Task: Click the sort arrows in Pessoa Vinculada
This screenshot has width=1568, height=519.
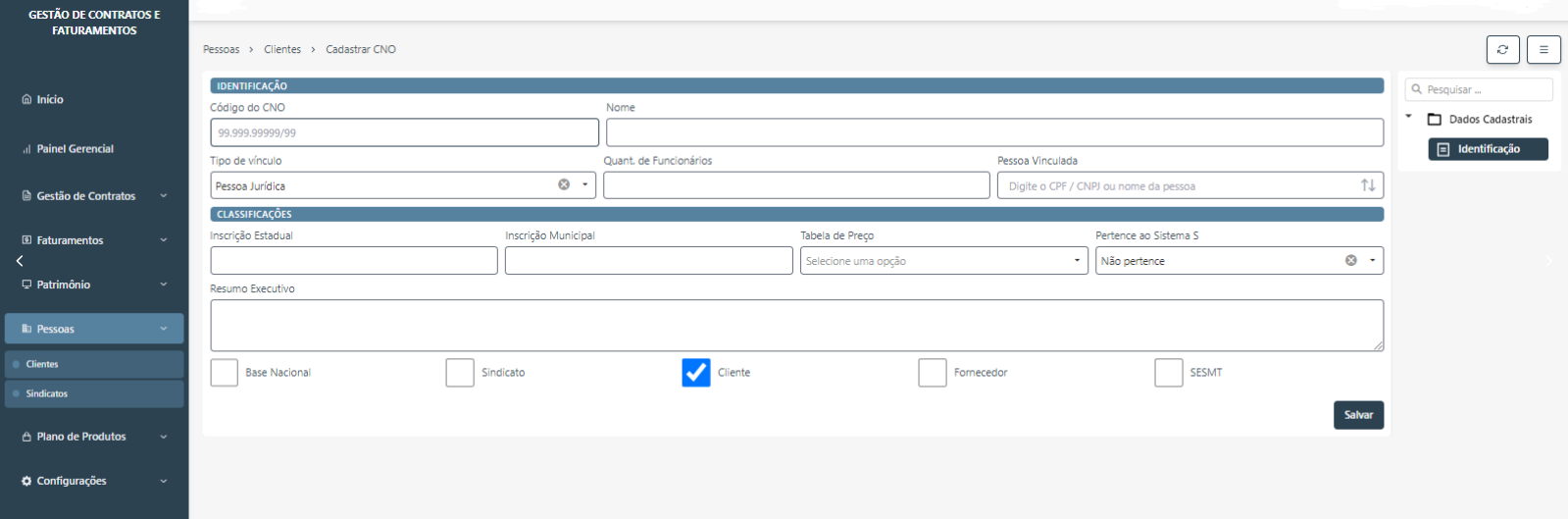Action: [1368, 185]
